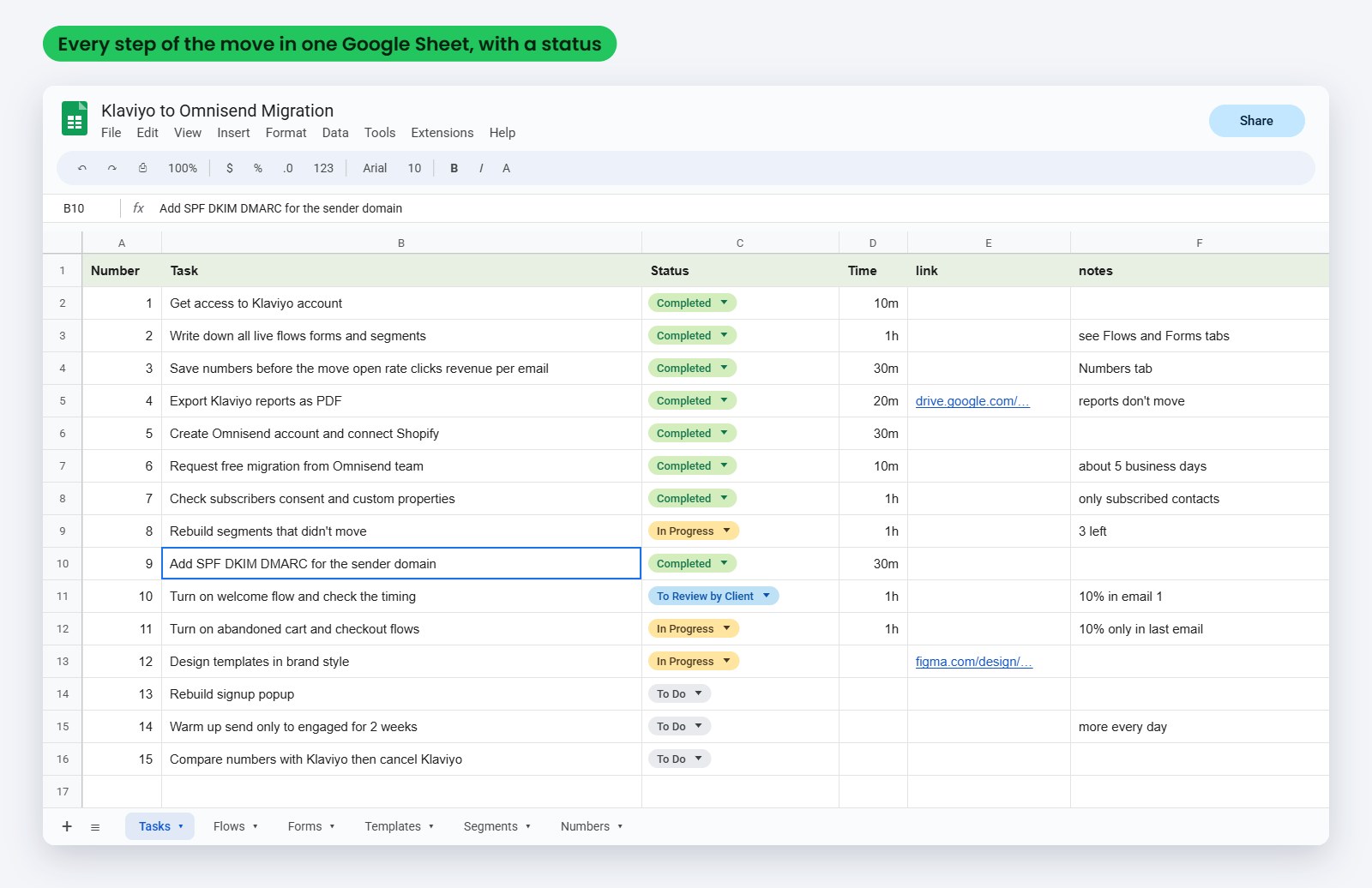The width and height of the screenshot is (1372, 888).
Task: Open status dropdown for Design templates row
Action: click(x=694, y=661)
